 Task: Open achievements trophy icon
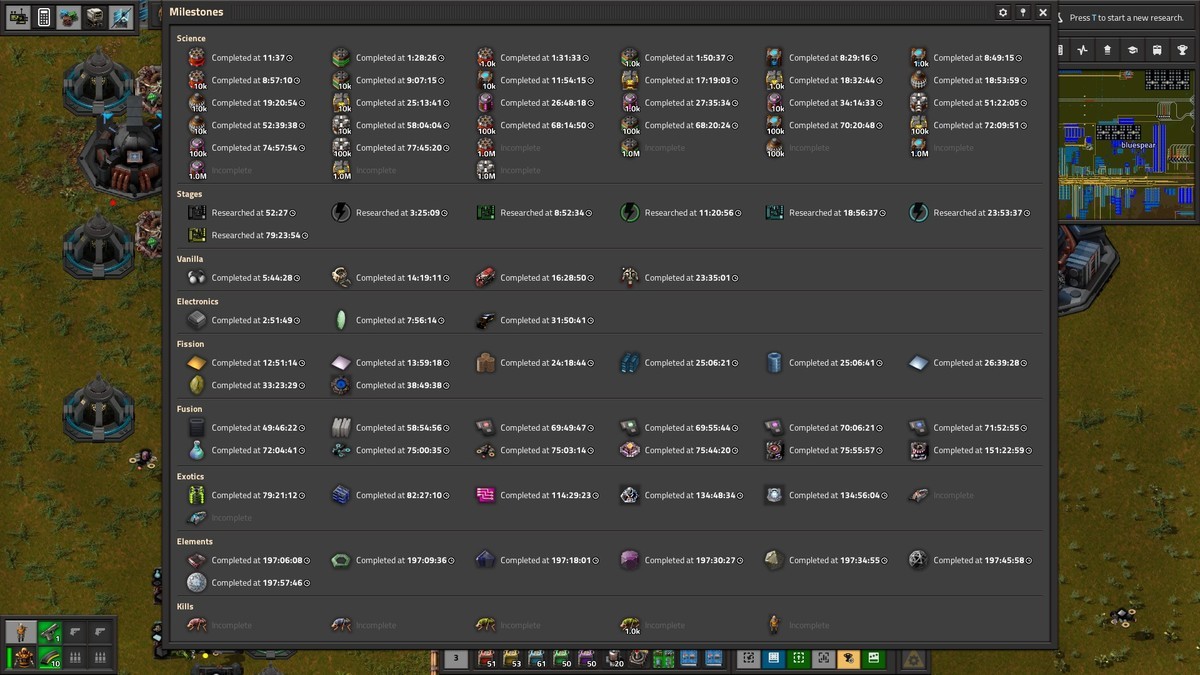[x=1182, y=50]
